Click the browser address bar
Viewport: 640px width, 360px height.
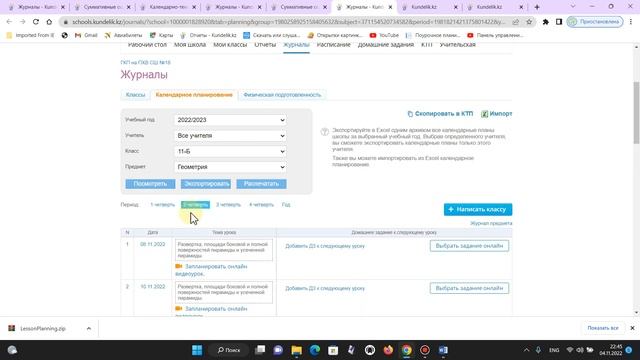288,22
